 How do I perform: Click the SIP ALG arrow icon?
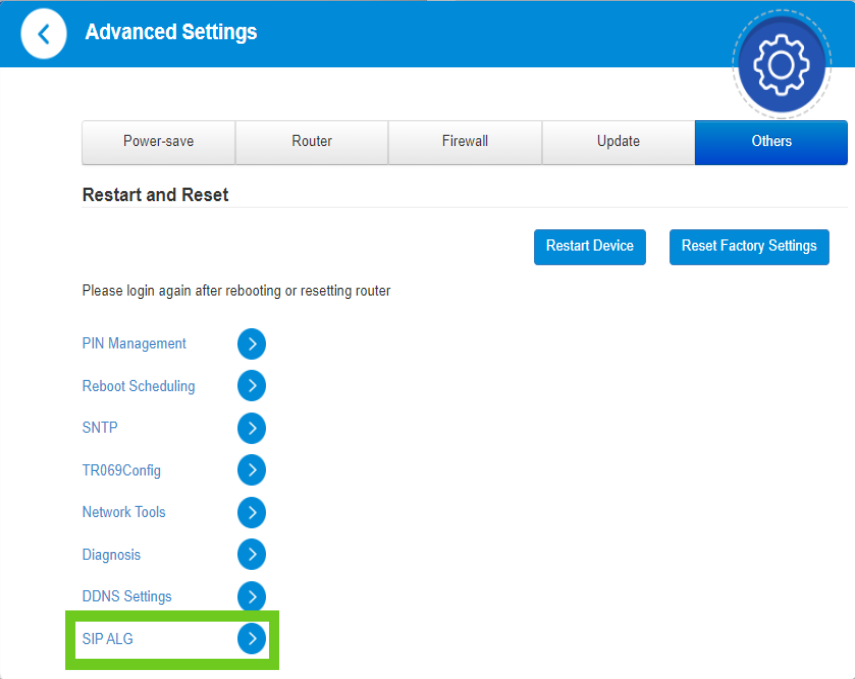(252, 639)
